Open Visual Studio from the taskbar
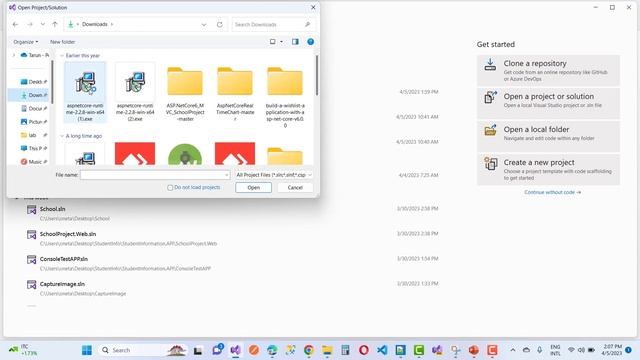This screenshot has height=360, width=640. point(236,350)
